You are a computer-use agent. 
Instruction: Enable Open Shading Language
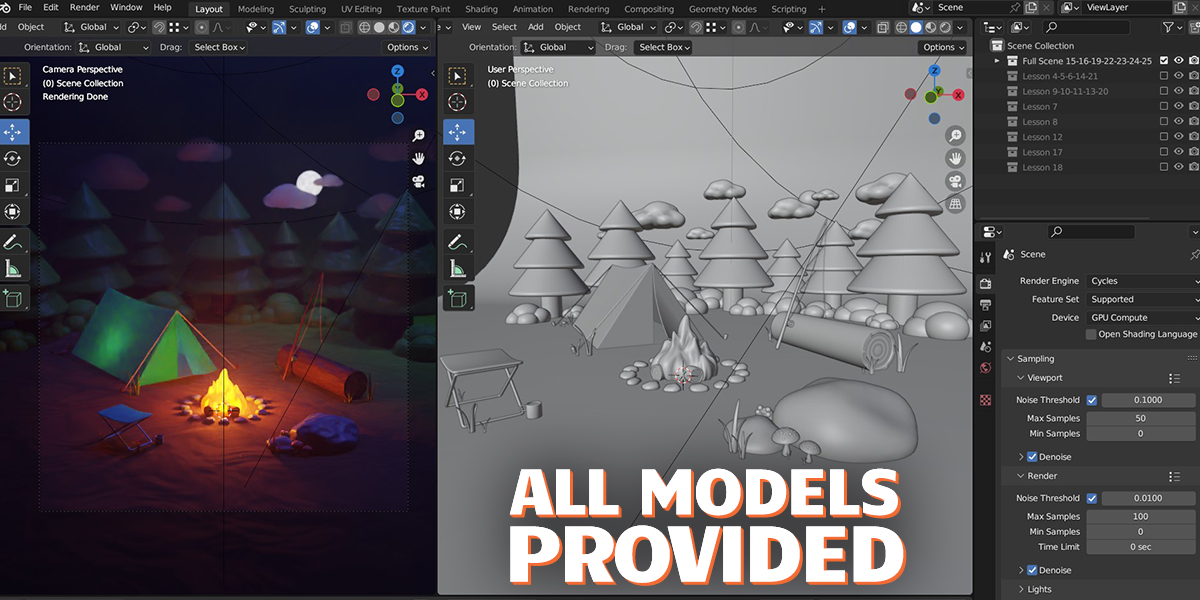1091,333
